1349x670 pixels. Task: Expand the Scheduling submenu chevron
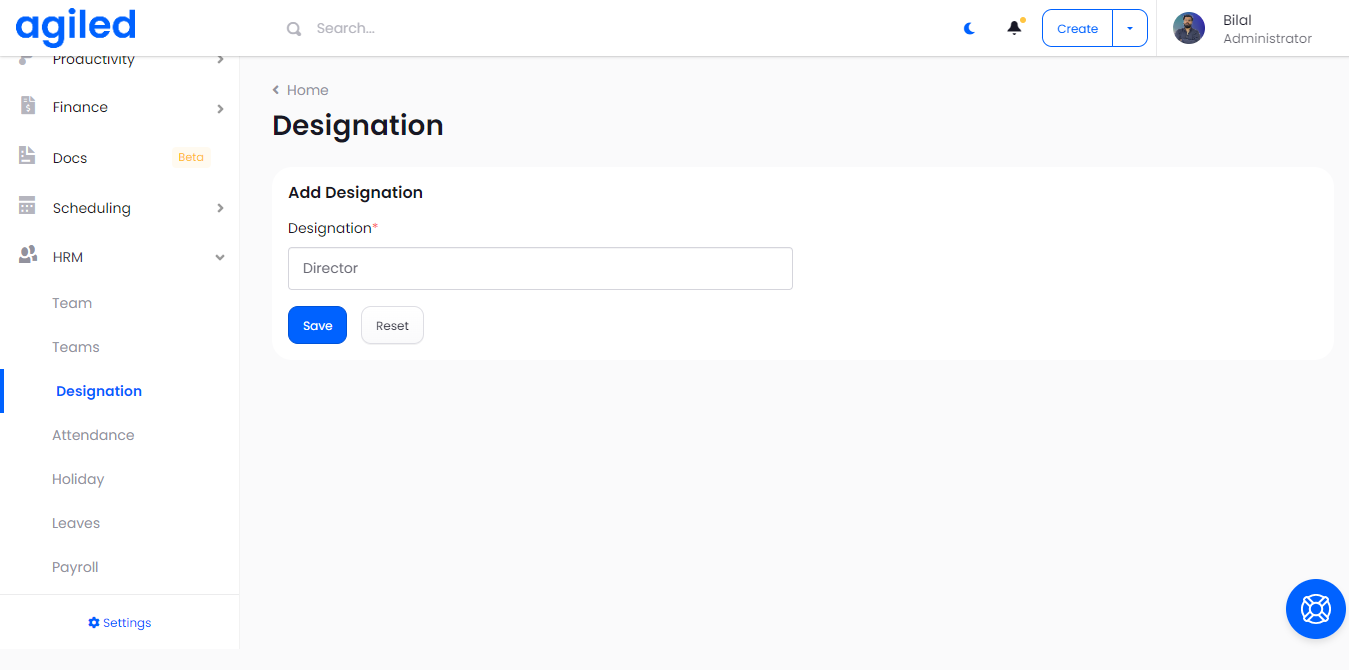(220, 208)
